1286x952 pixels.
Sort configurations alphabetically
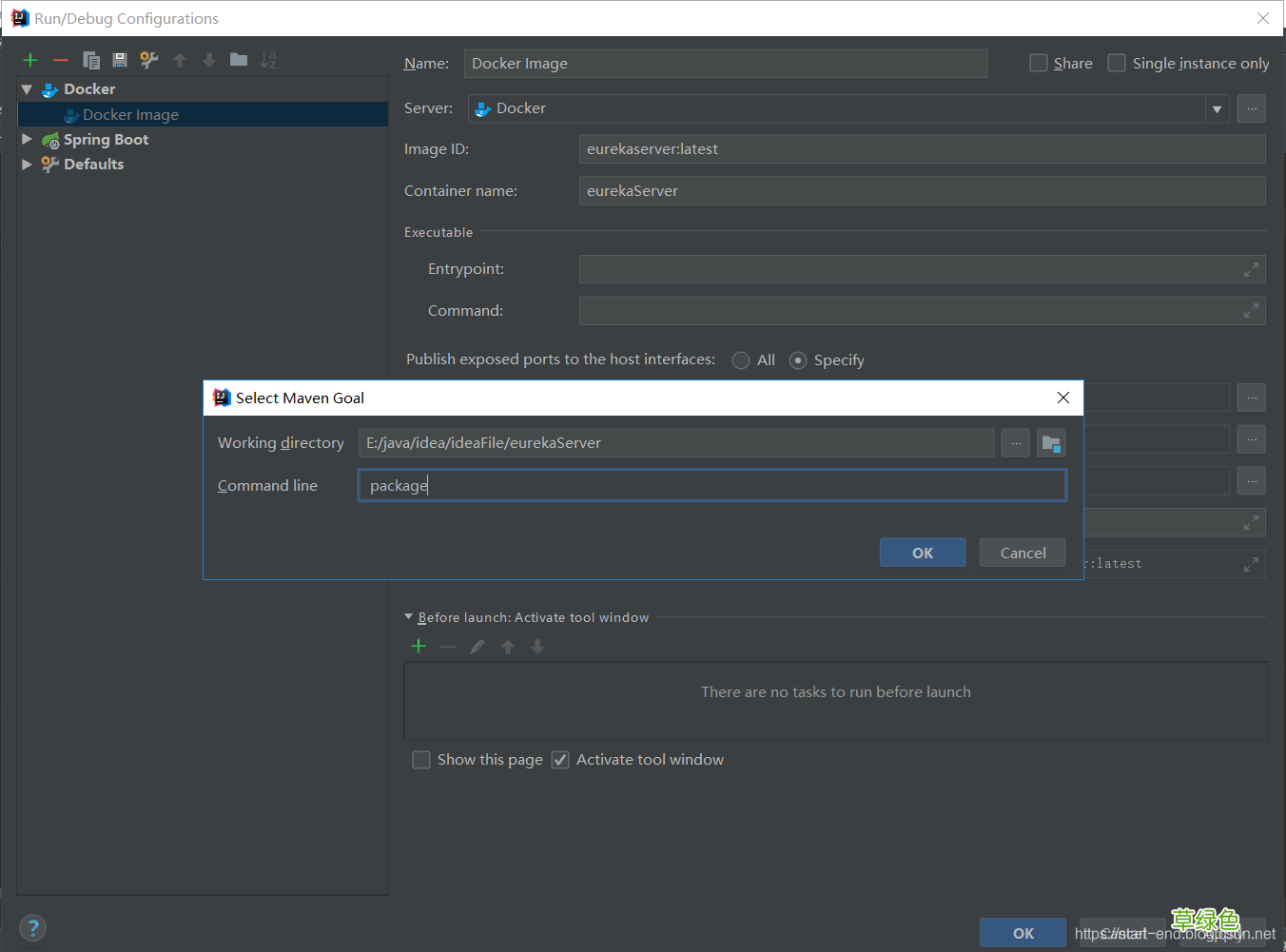coord(268,60)
